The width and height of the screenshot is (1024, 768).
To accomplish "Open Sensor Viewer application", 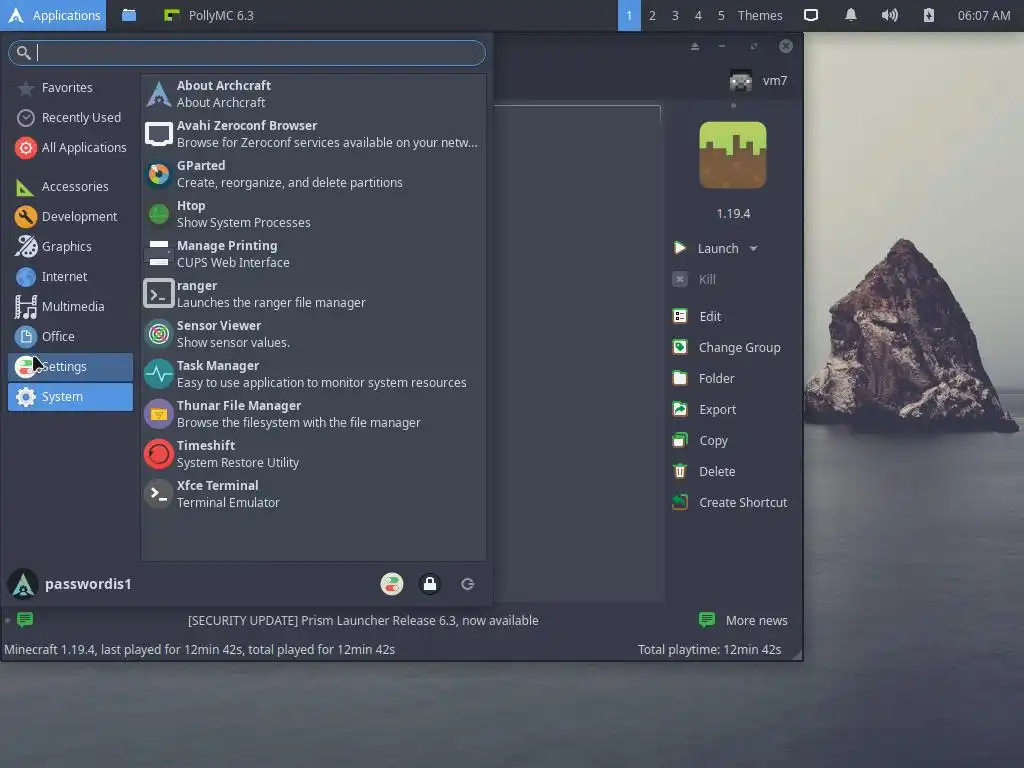I will pyautogui.click(x=313, y=334).
